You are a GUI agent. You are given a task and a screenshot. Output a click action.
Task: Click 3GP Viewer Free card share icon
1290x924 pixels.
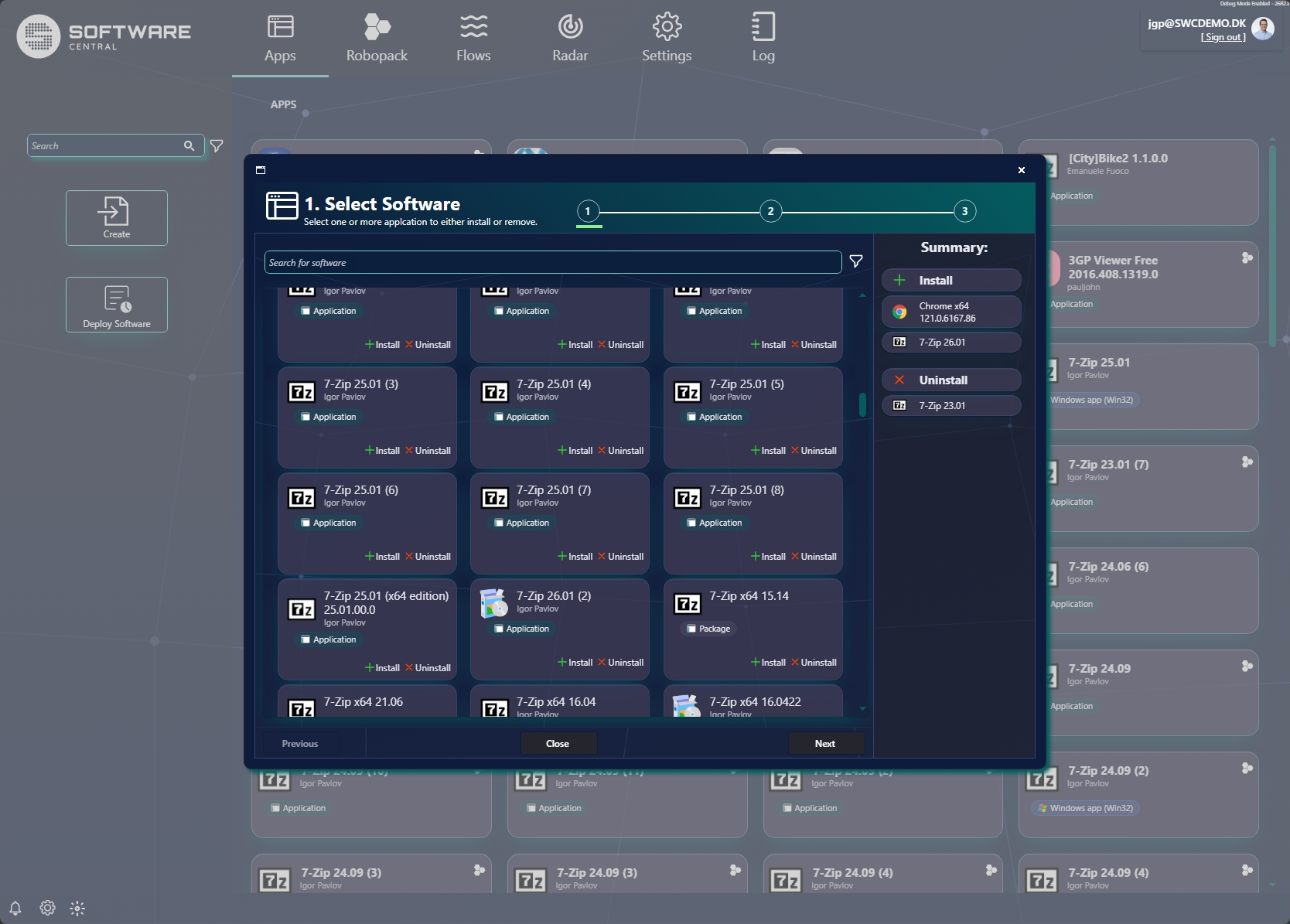[1247, 257]
